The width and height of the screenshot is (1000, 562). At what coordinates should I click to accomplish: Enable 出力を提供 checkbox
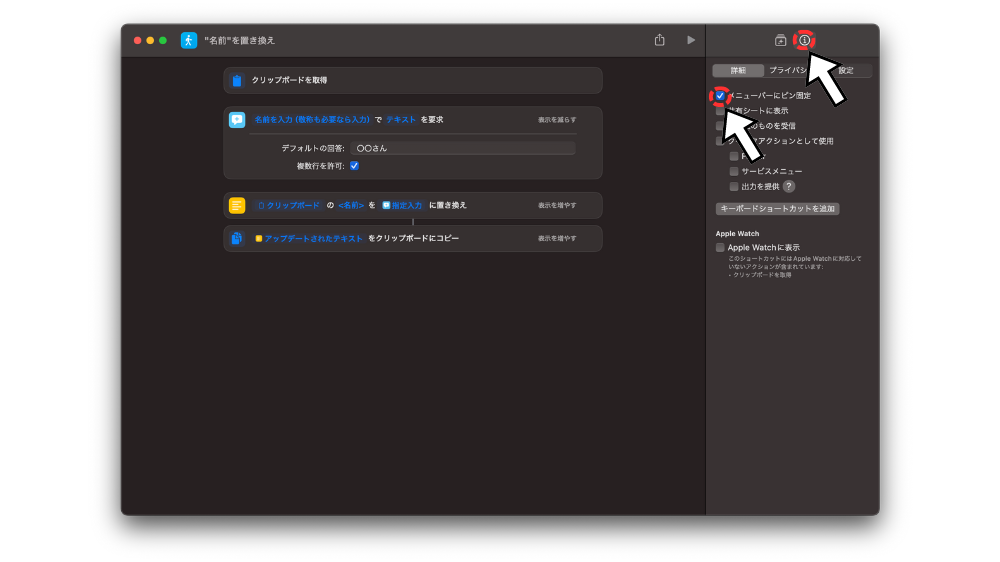pos(734,187)
